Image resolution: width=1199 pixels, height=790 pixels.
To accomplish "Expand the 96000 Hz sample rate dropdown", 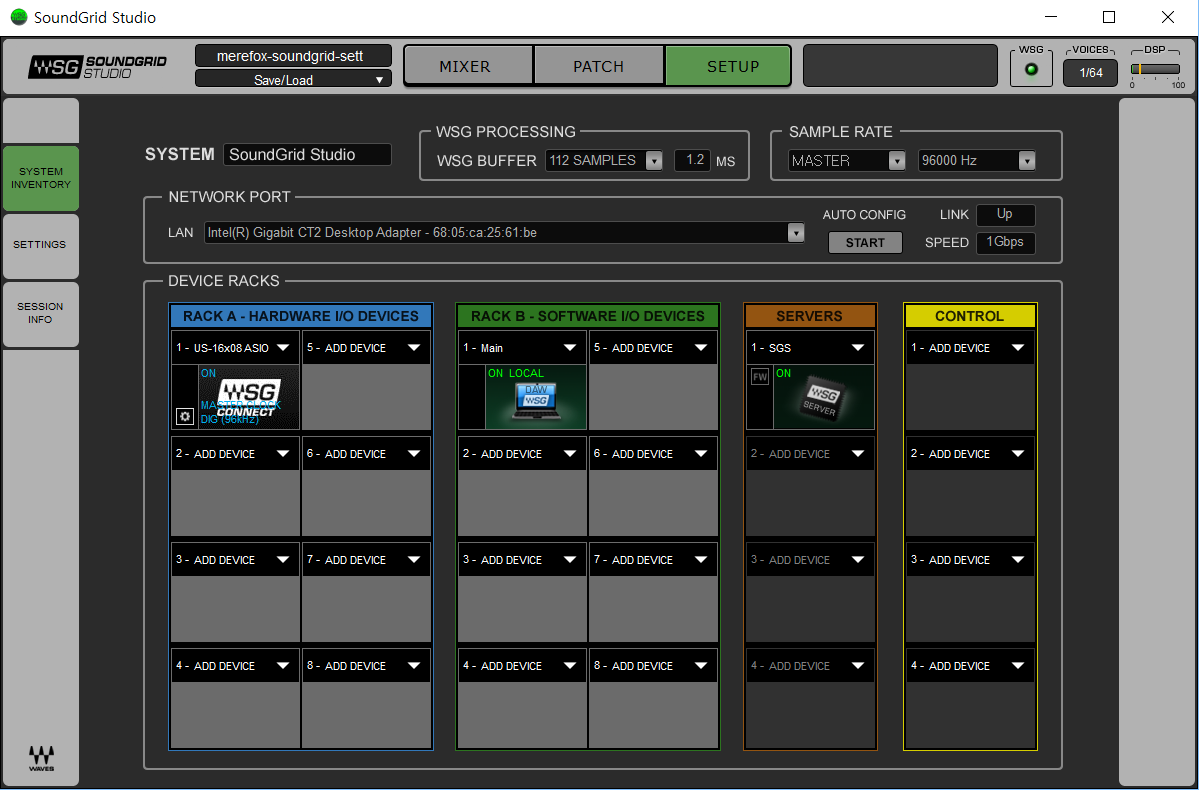I will click(976, 161).
